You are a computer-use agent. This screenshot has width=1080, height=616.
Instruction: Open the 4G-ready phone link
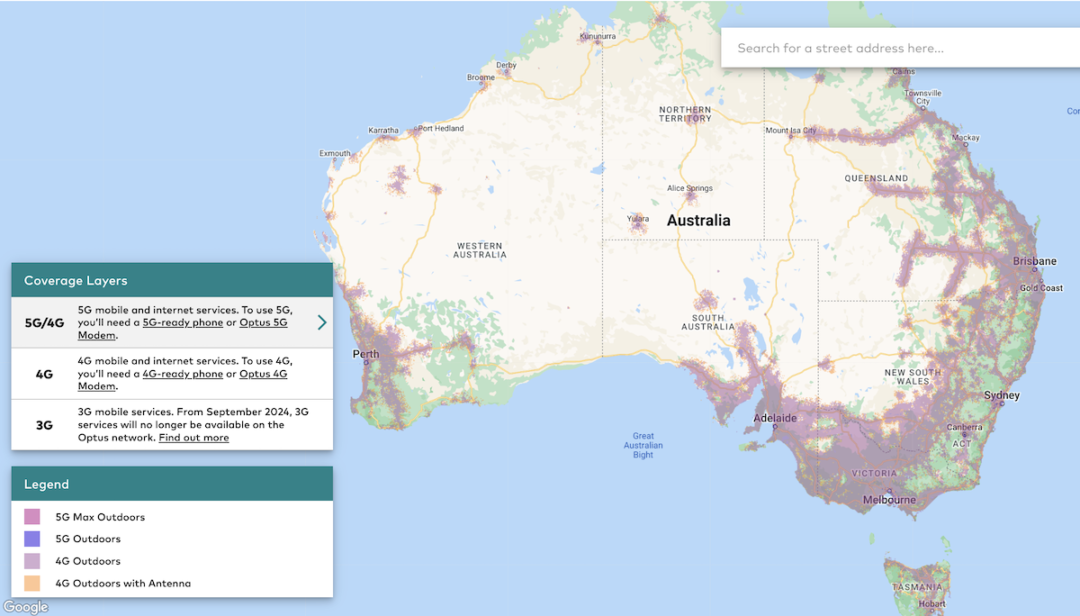click(x=181, y=374)
